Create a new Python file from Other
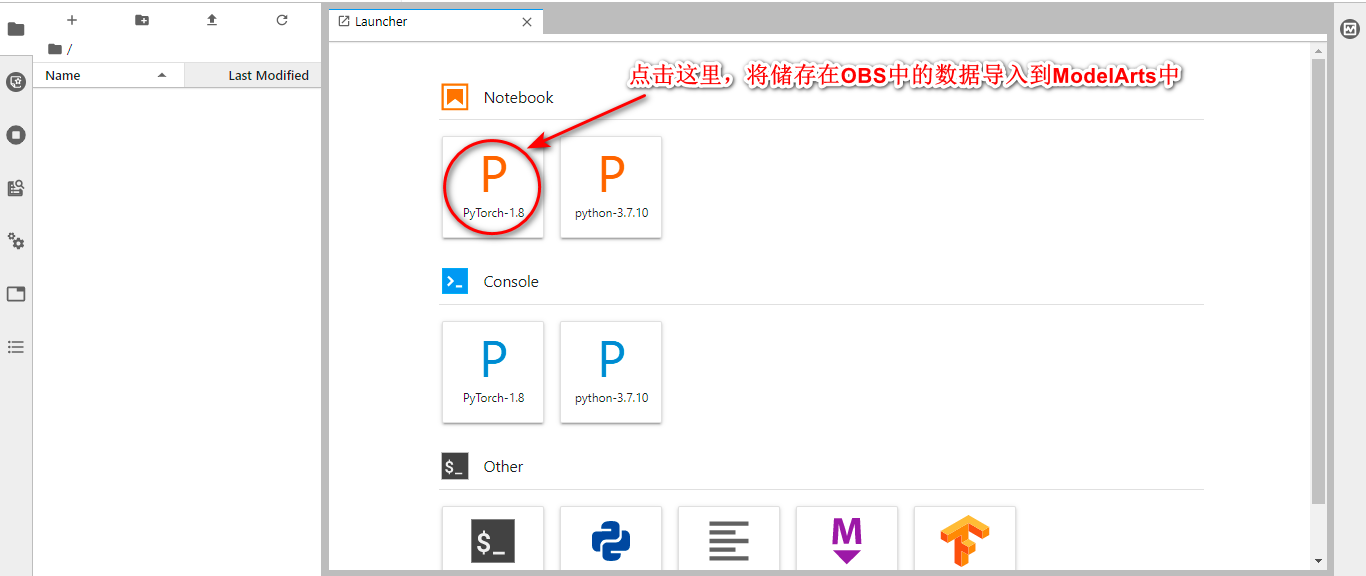This screenshot has height=576, width=1366. (x=611, y=540)
